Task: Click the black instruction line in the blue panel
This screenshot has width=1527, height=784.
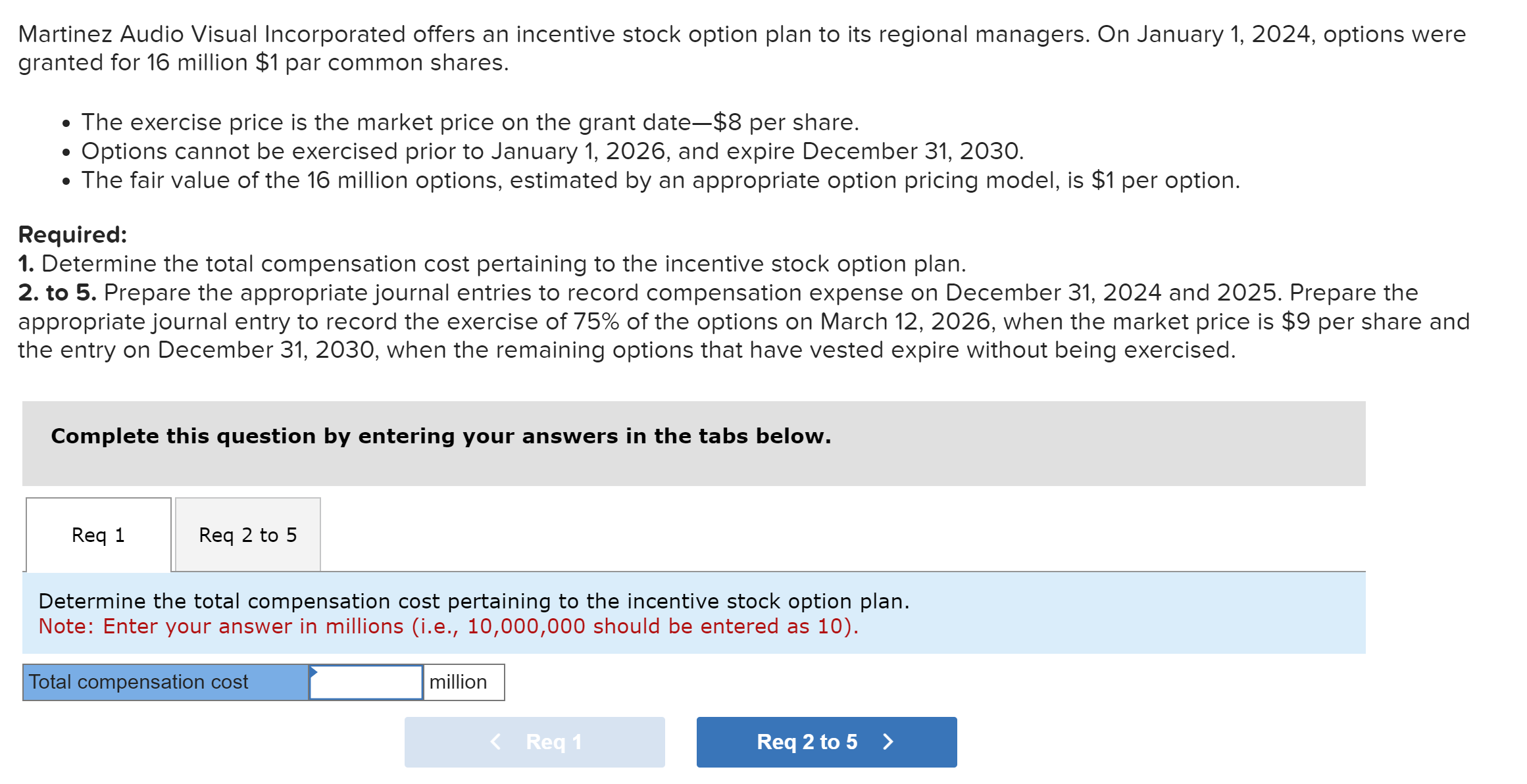Action: click(x=474, y=601)
